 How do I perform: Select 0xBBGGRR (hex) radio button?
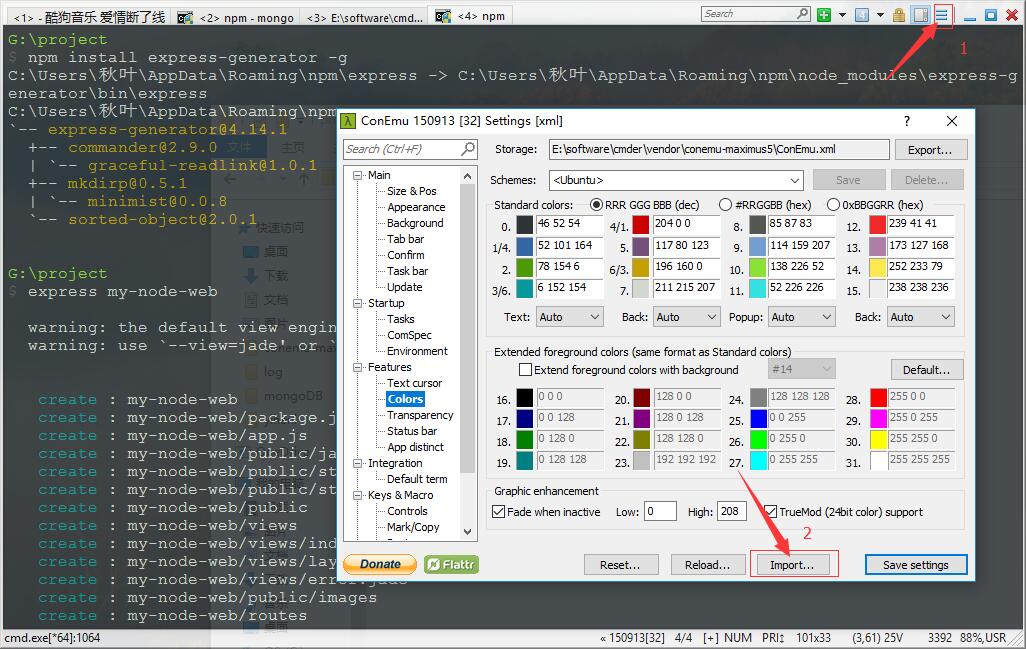click(833, 205)
